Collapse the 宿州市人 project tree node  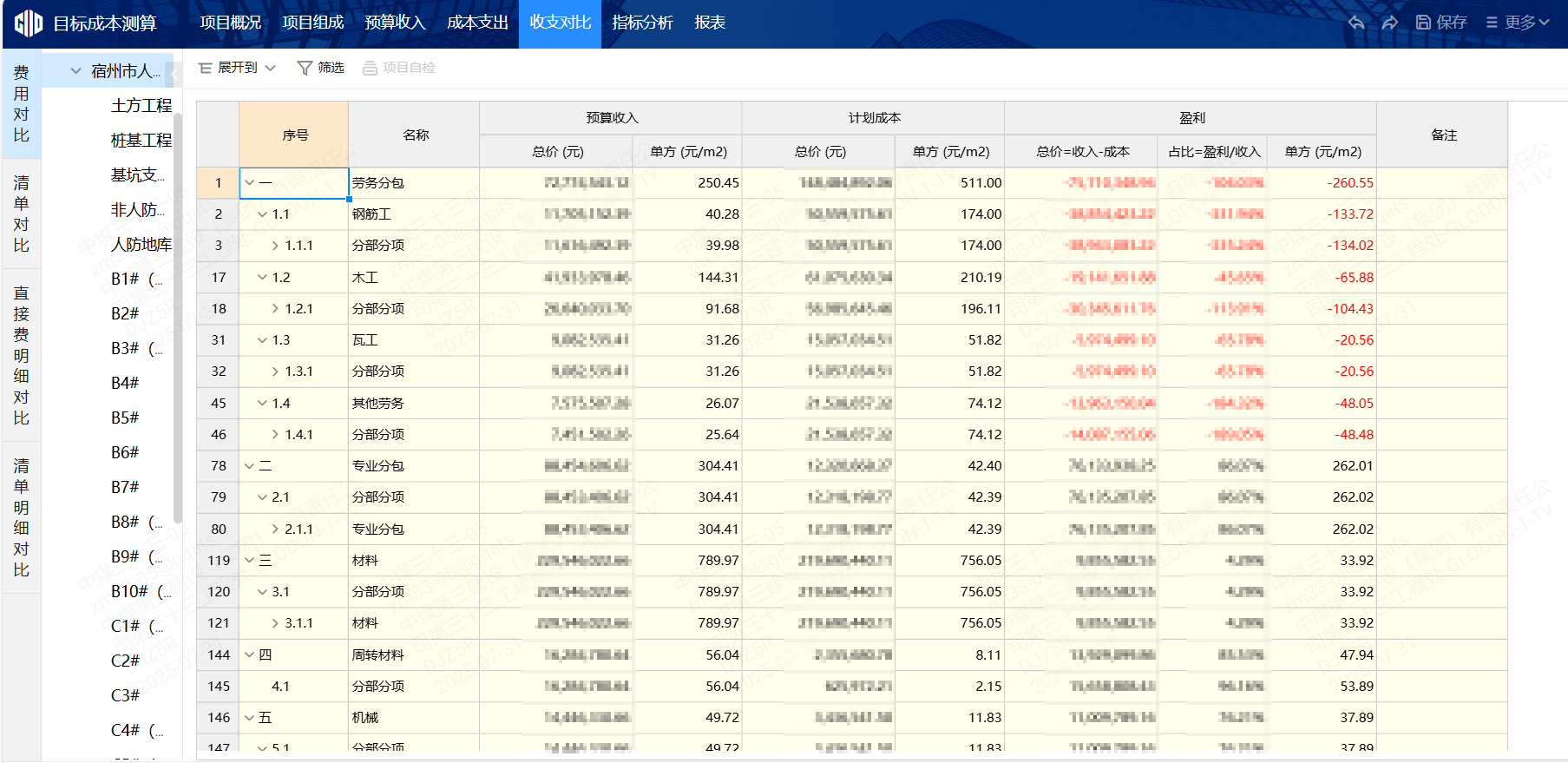pyautogui.click(x=75, y=71)
